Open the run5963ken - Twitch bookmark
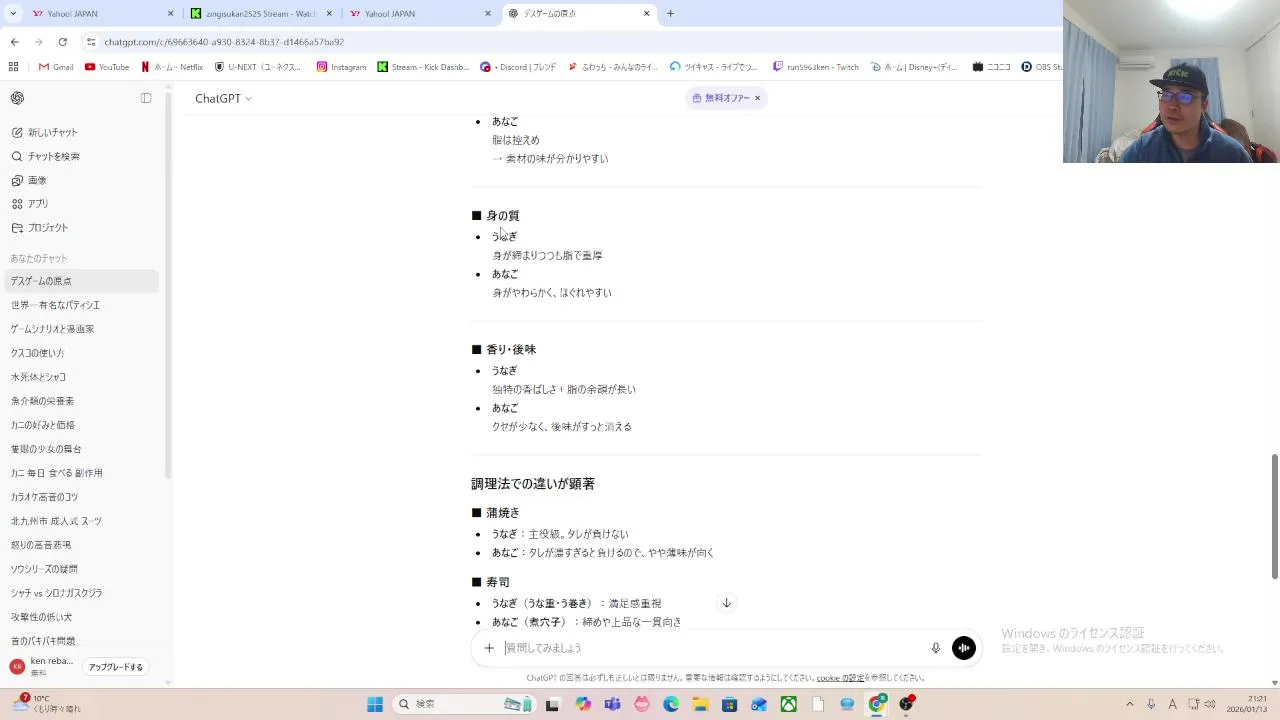This screenshot has height=720, width=1280. pyautogui.click(x=816, y=67)
